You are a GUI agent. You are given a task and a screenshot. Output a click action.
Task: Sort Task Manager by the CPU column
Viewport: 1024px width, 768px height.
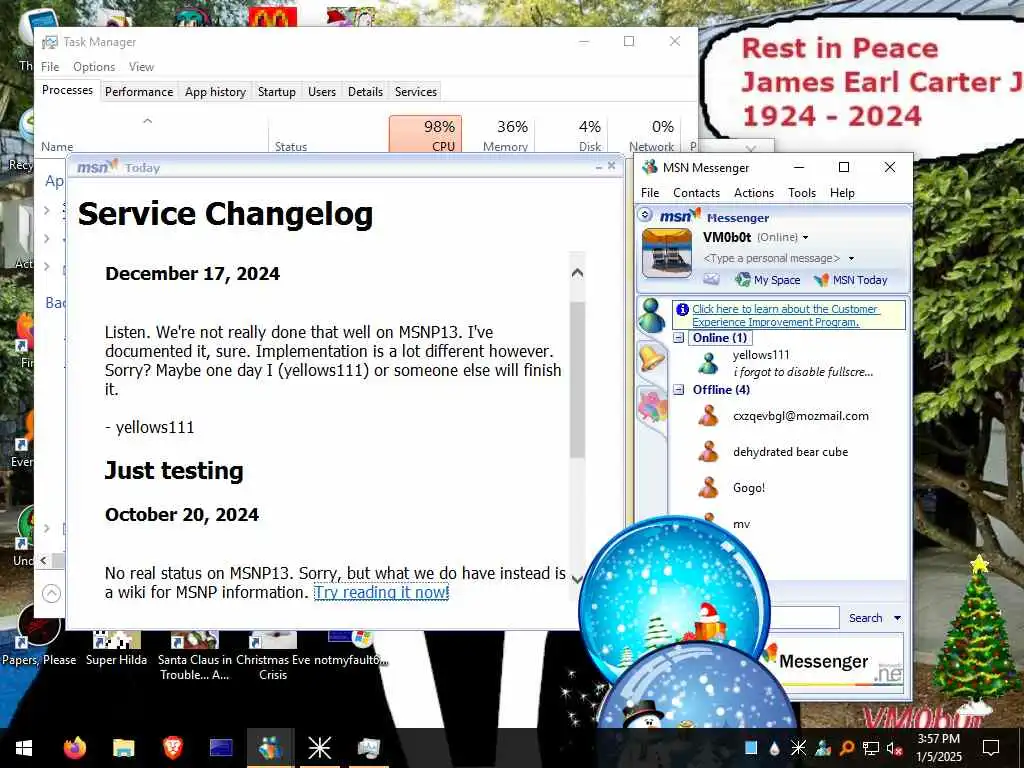tap(425, 135)
